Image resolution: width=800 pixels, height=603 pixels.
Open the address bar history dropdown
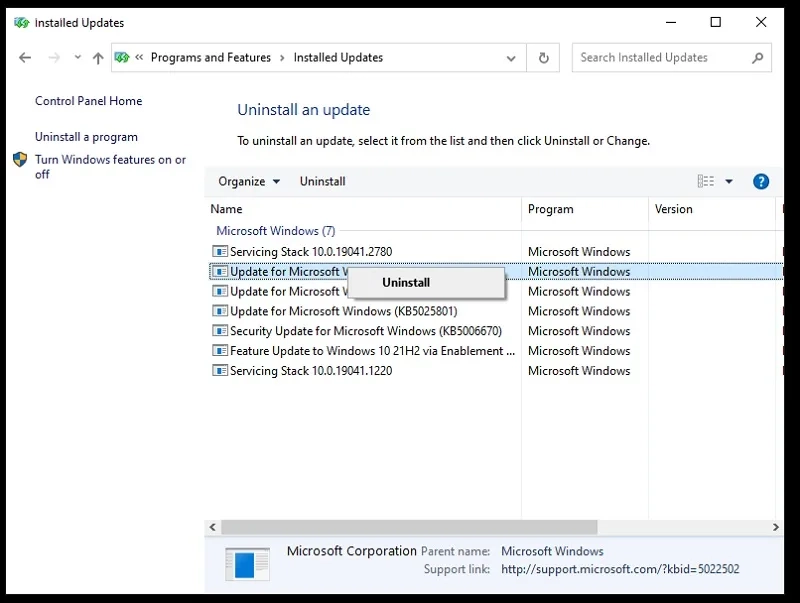[x=511, y=58]
